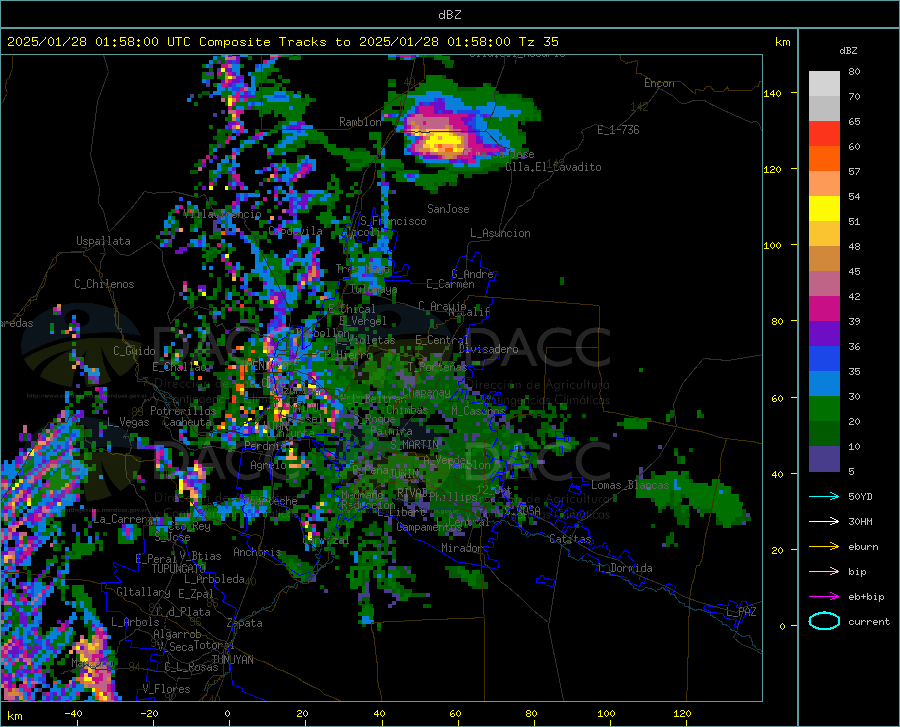Click the 'Potrerillos' map label

coord(183,411)
